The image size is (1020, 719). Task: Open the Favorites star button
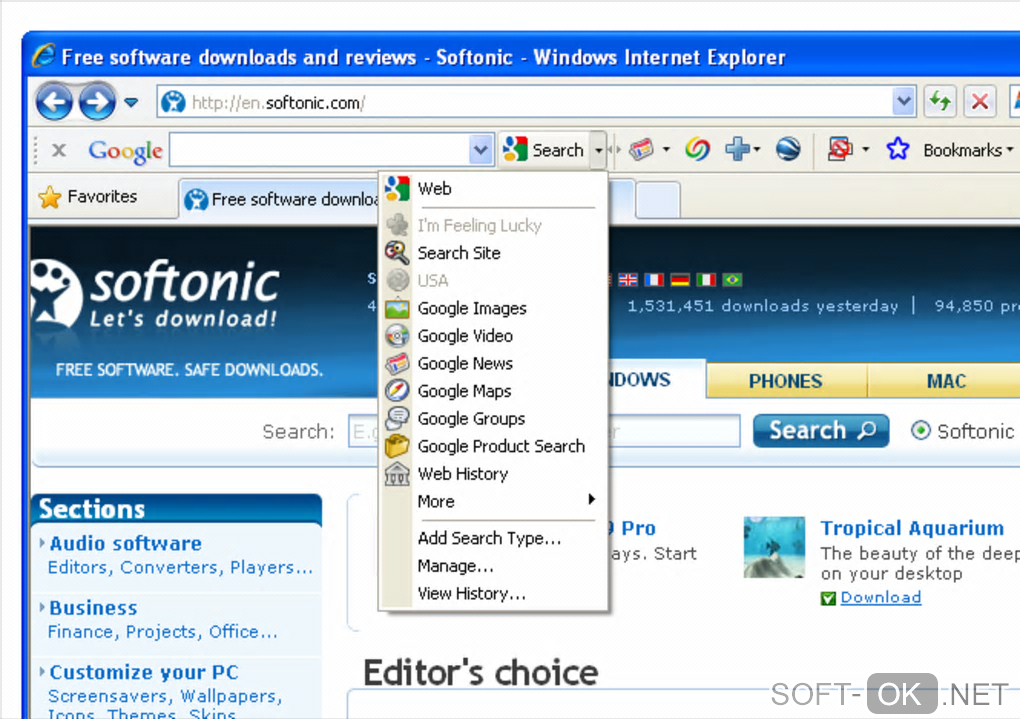88,197
